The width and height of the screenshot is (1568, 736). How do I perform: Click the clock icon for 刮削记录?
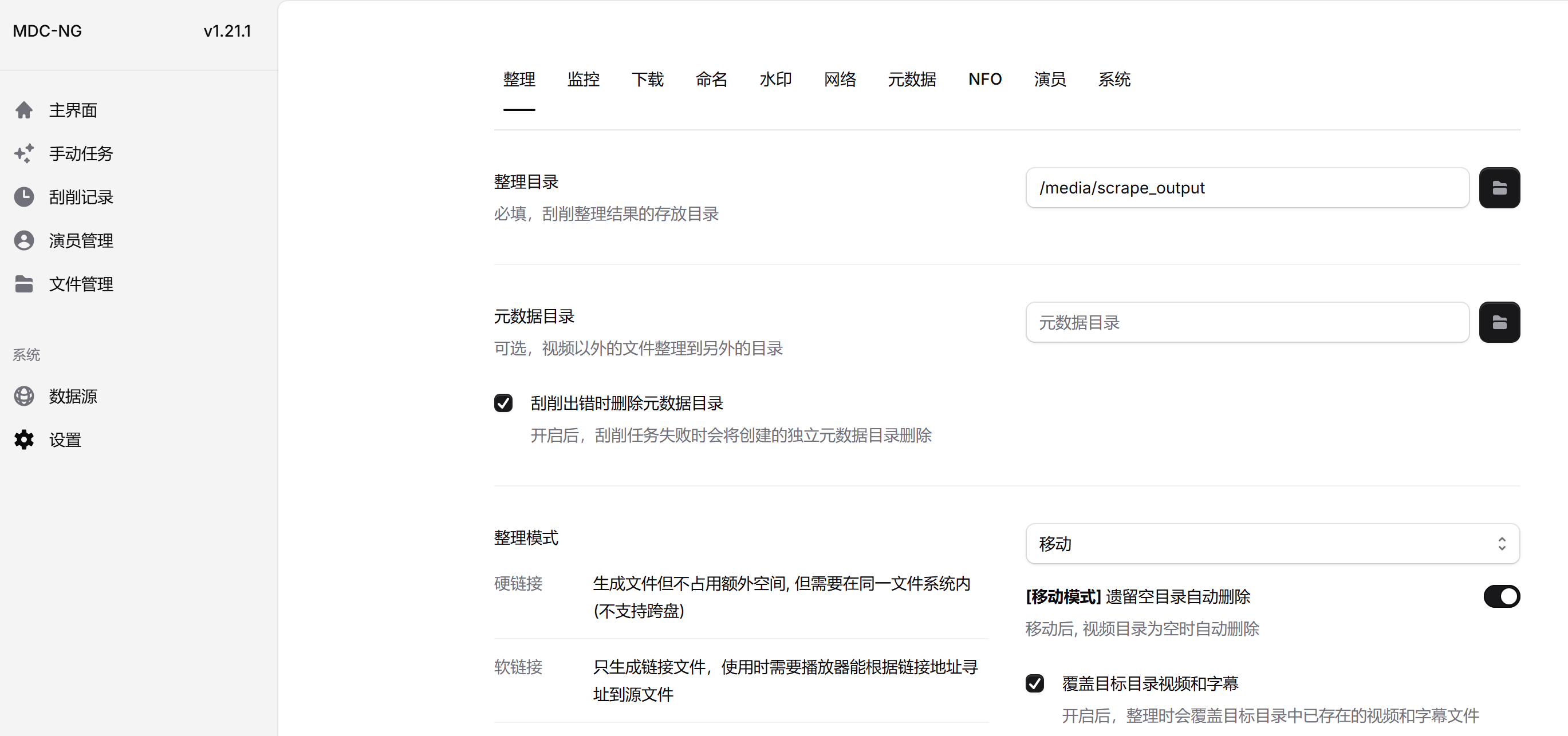(x=23, y=197)
